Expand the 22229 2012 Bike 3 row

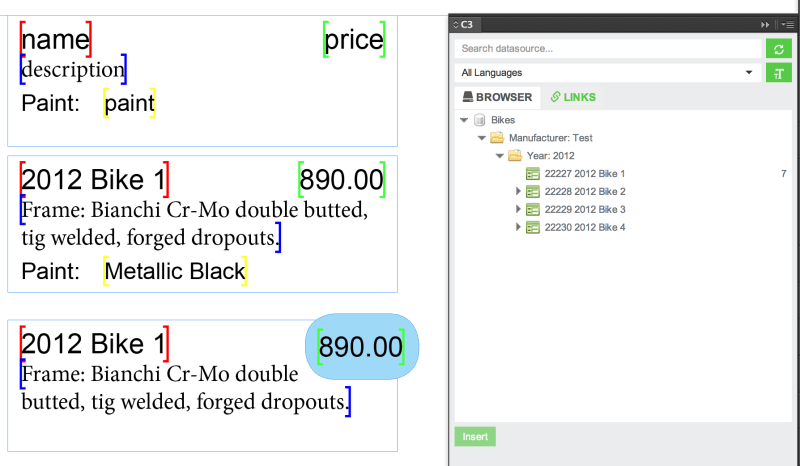pos(518,209)
